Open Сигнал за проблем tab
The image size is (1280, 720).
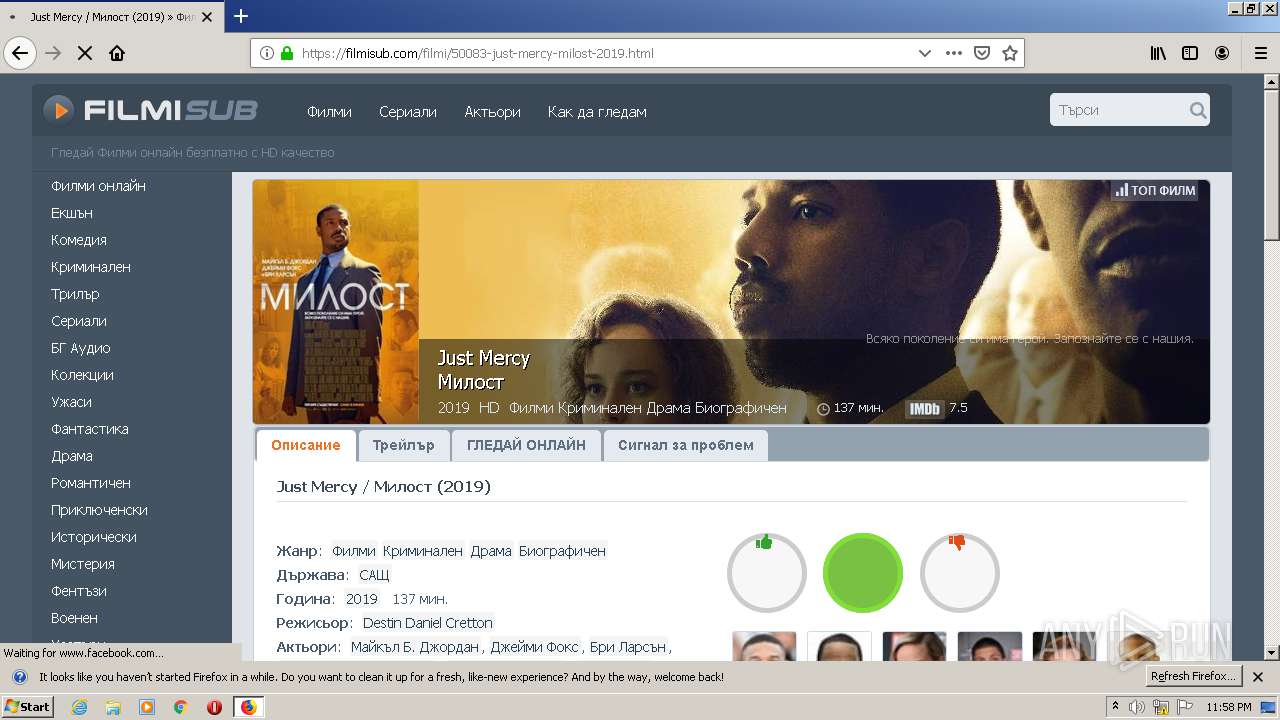point(686,445)
